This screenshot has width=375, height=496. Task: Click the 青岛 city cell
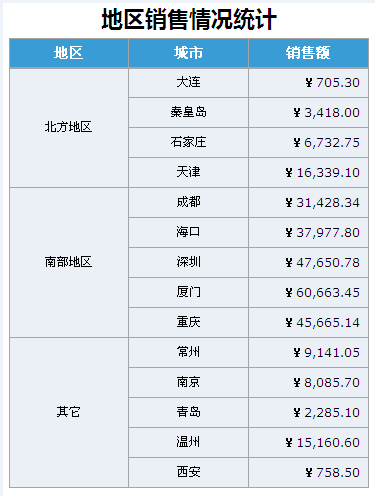[188, 412]
